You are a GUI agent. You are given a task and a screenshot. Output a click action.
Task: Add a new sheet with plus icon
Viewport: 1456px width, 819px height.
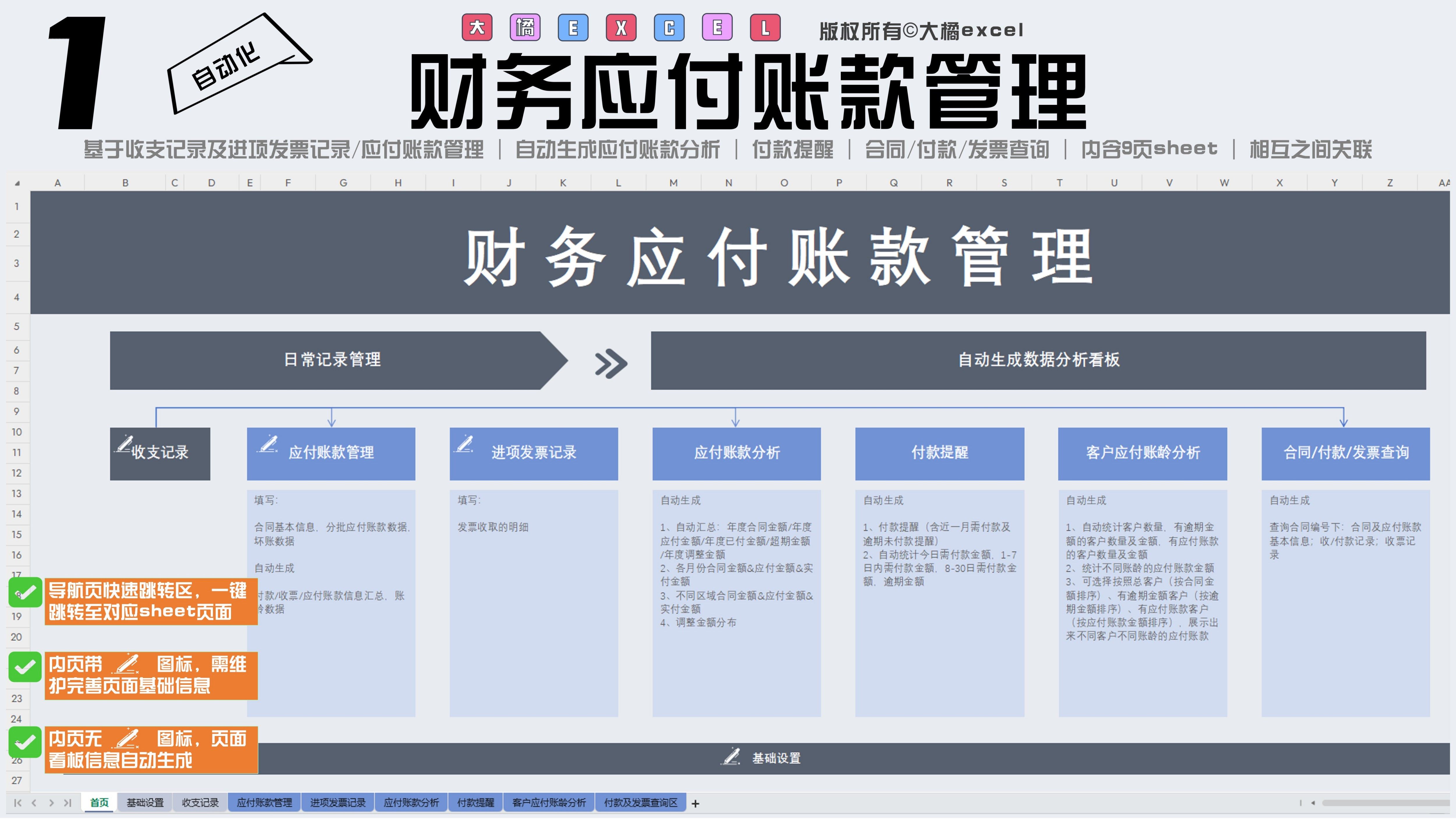[x=695, y=803]
